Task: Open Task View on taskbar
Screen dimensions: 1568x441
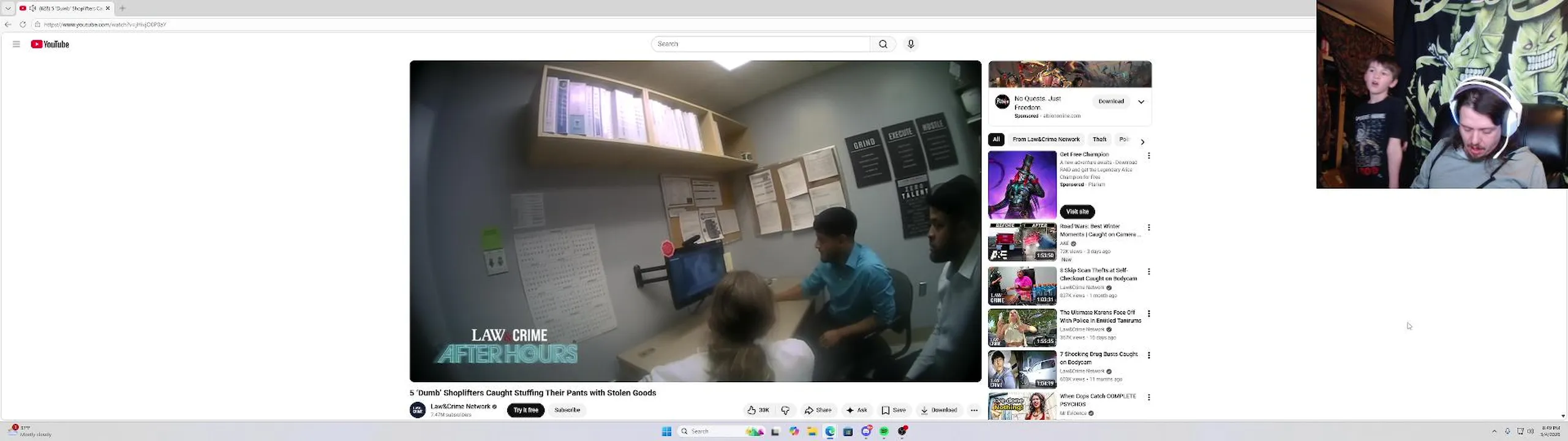Action: 775,432
